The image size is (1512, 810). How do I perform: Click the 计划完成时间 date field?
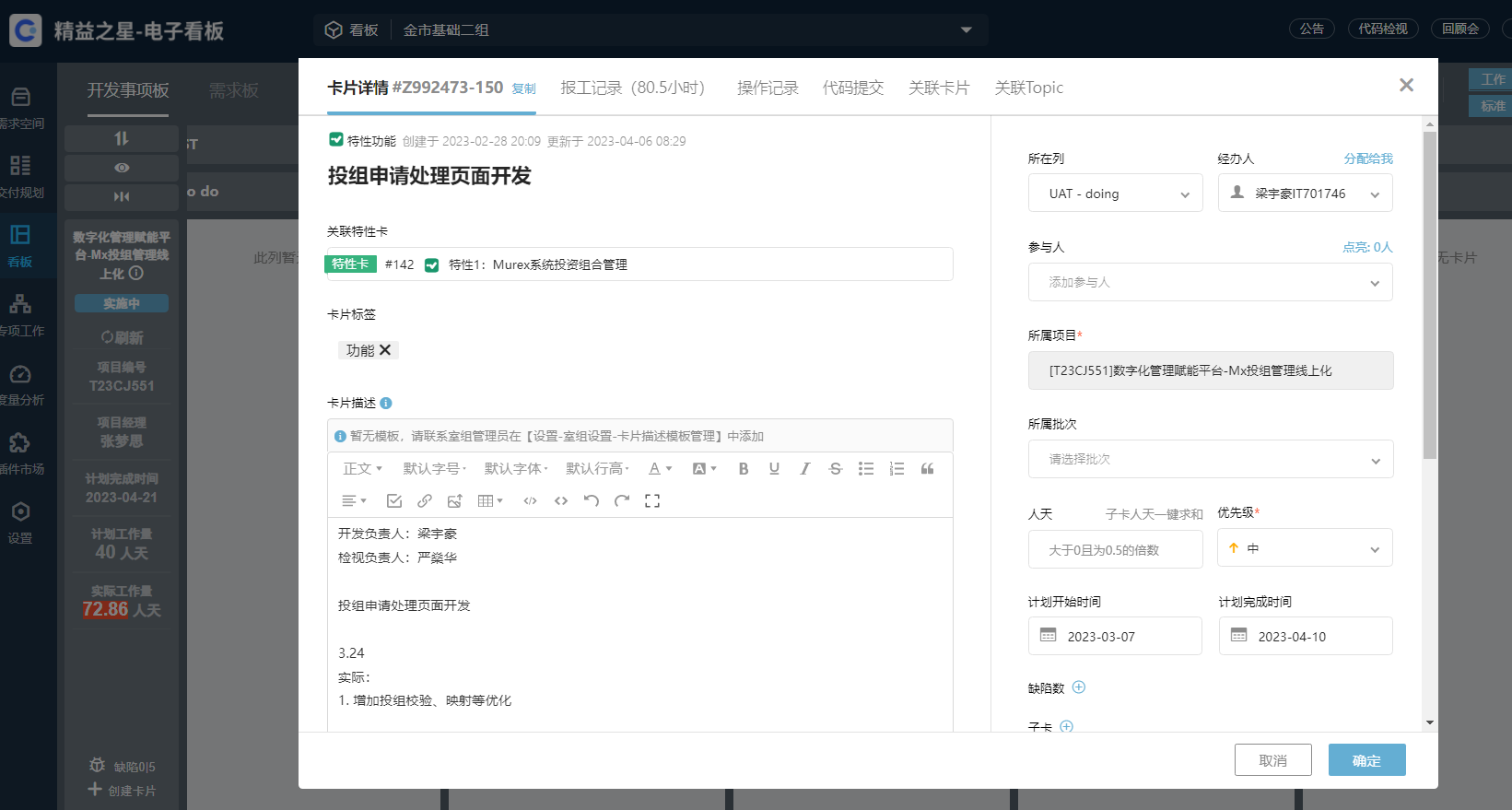(x=1306, y=636)
